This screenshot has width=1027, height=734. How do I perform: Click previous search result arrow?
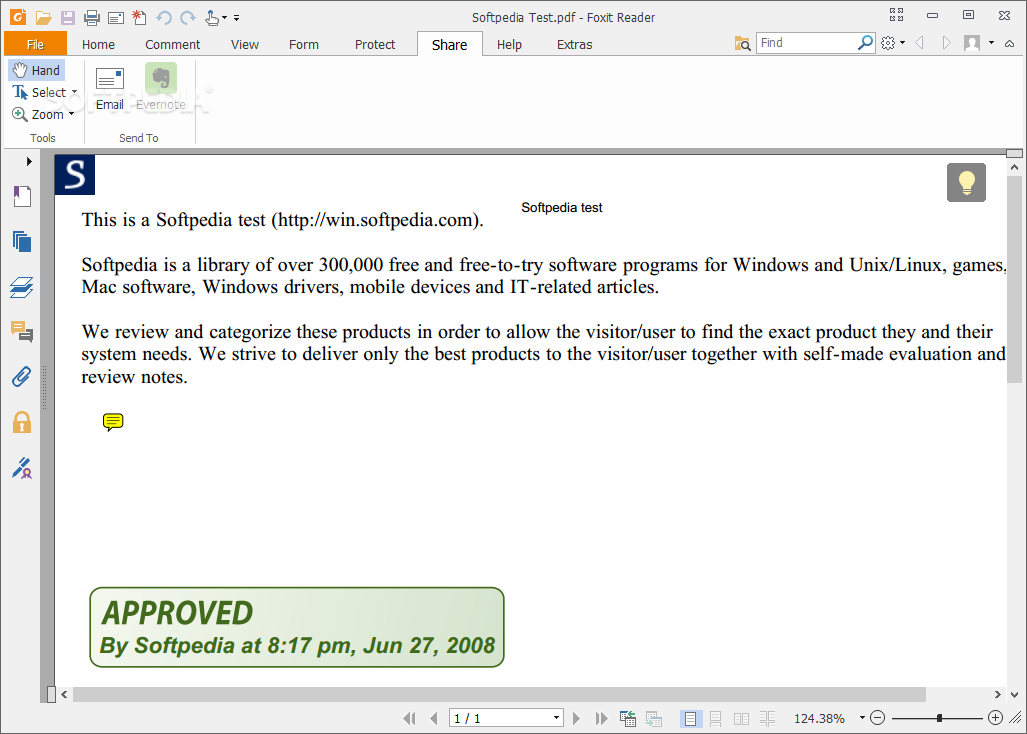pyautogui.click(x=920, y=43)
